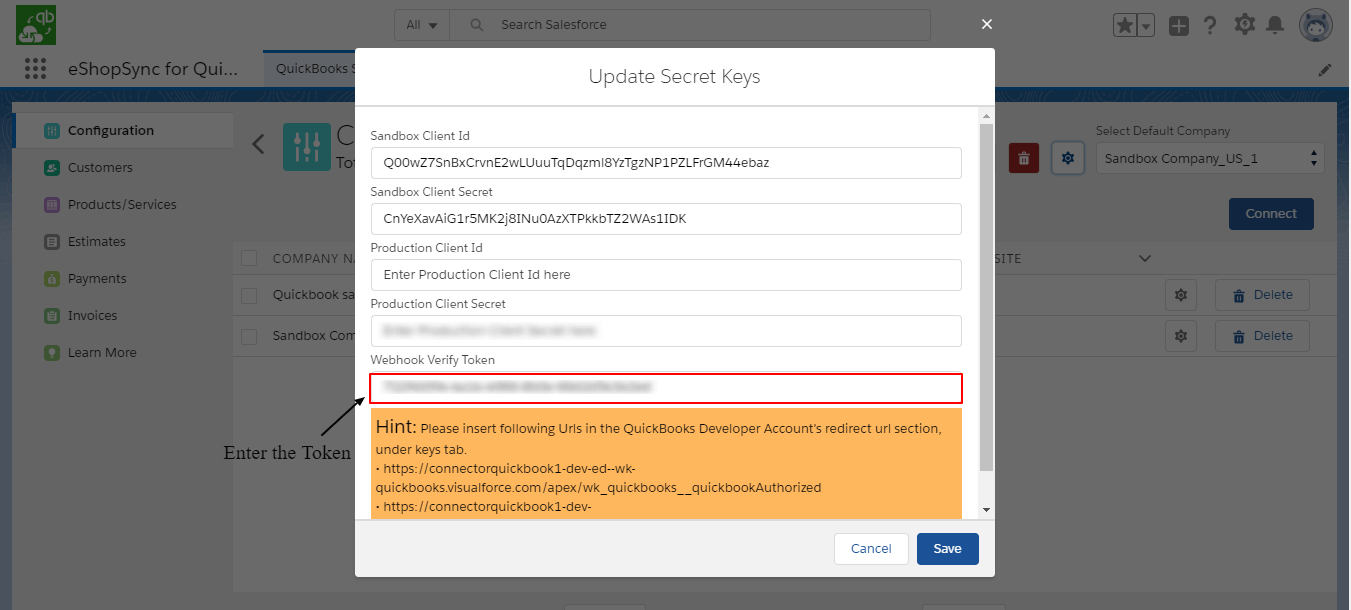The height and width of the screenshot is (610, 1351).
Task: View notifications bell icon
Action: (1275, 25)
